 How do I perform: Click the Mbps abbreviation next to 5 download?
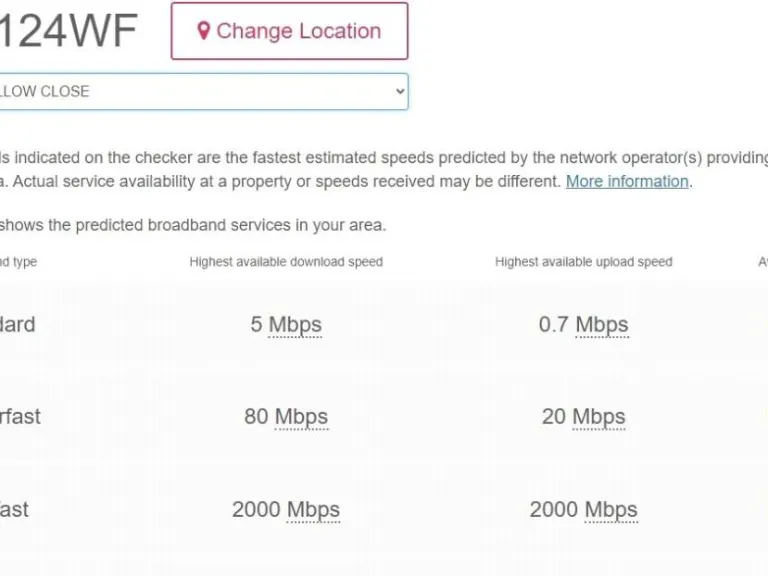[x=295, y=325]
